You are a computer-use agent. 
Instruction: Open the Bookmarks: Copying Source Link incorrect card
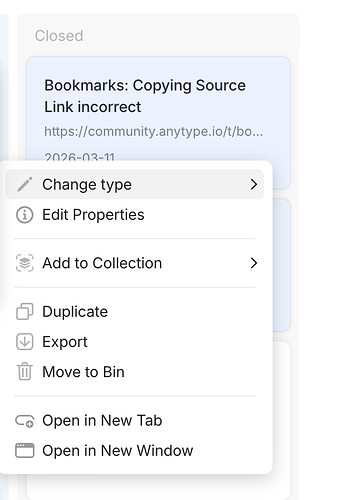[x=158, y=110]
